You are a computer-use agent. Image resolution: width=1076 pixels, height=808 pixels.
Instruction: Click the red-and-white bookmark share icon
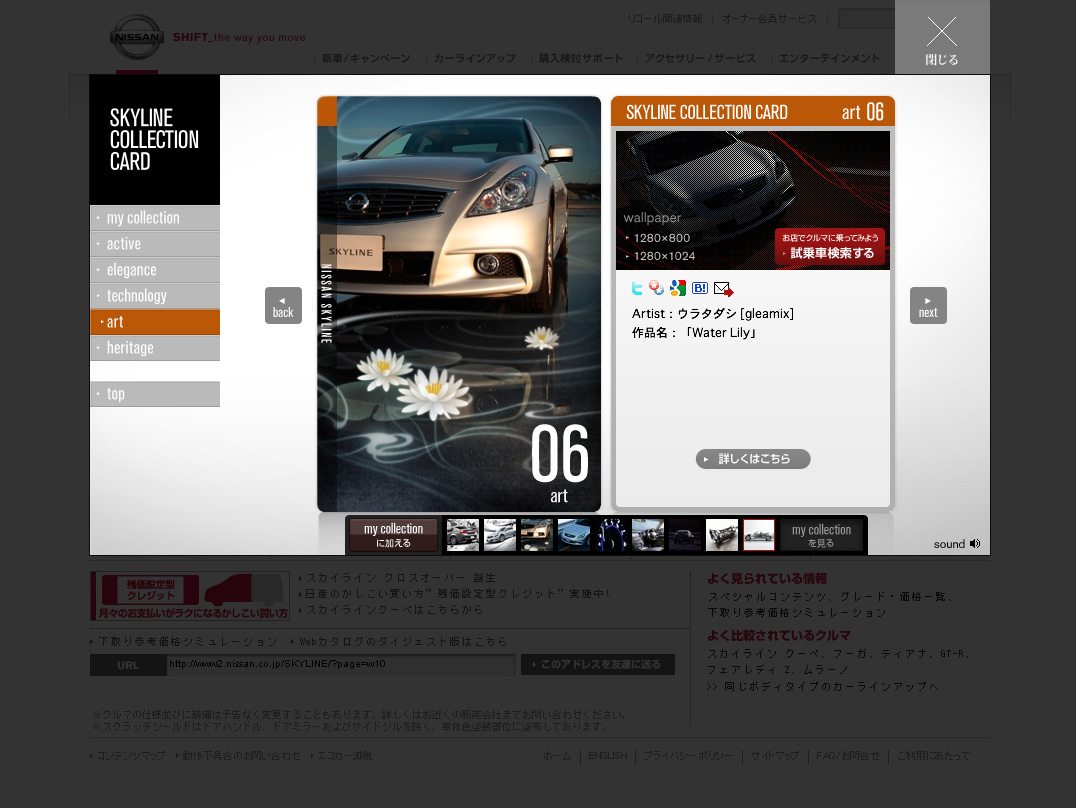[657, 288]
